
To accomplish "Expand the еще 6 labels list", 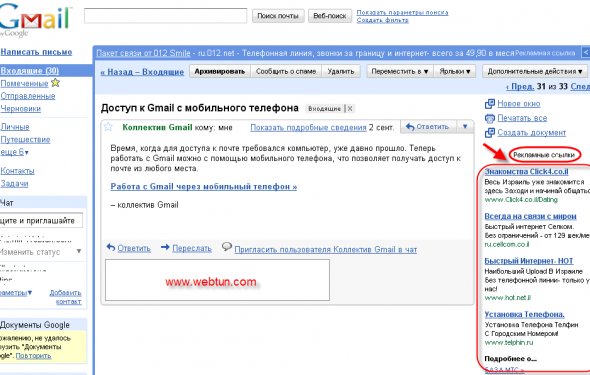I will coord(14,152).
